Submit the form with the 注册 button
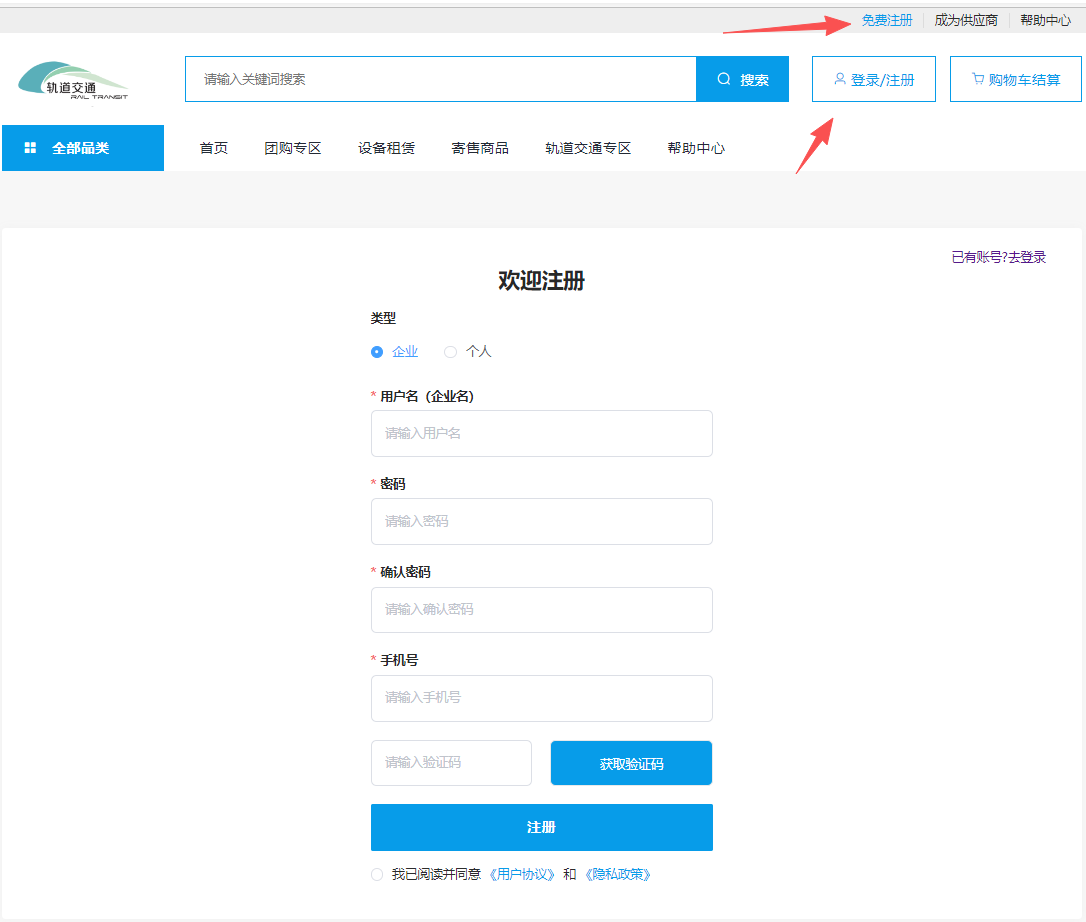This screenshot has width=1086, height=922. (541, 828)
